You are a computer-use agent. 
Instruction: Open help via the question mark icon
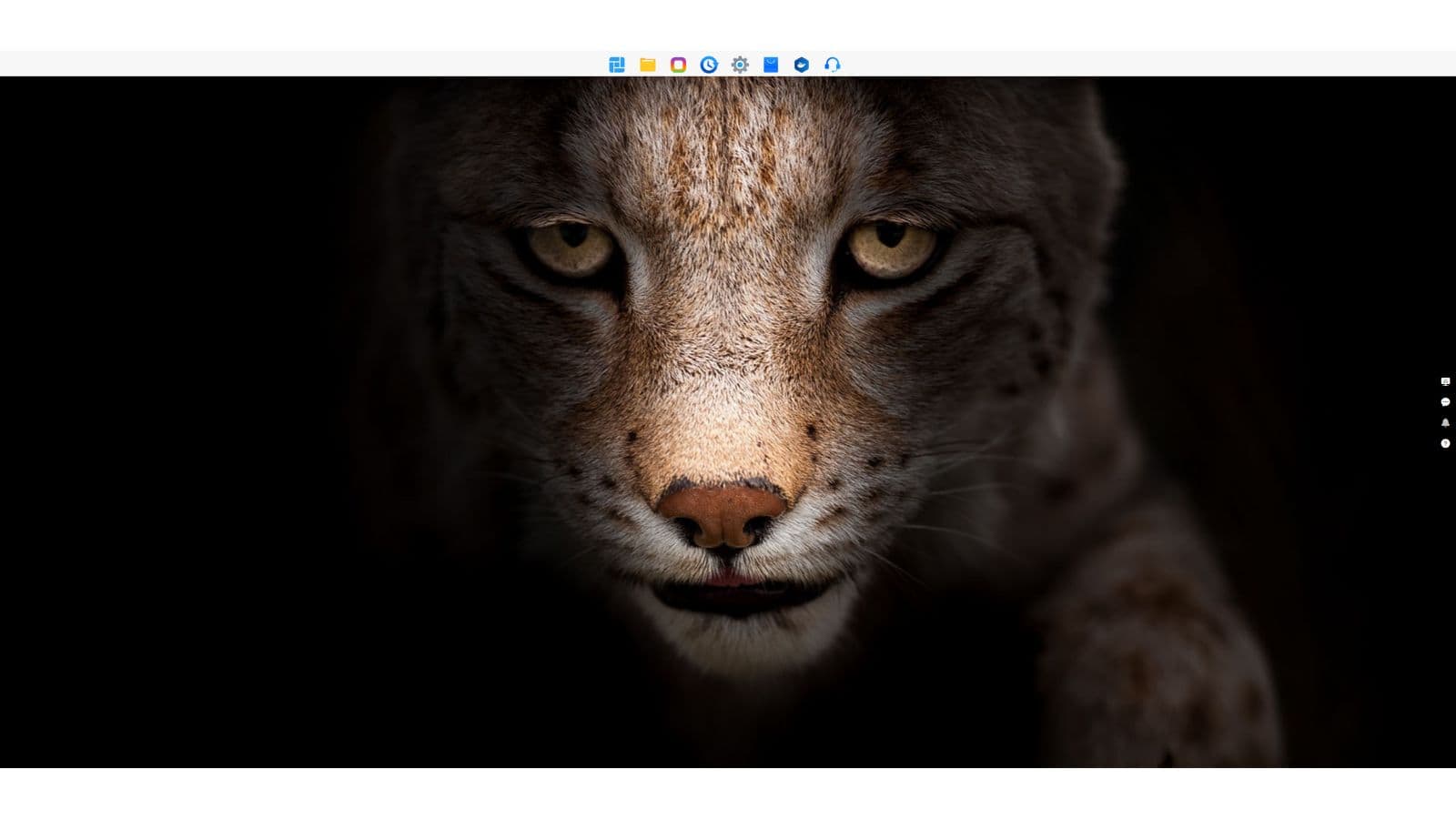coord(1445,444)
